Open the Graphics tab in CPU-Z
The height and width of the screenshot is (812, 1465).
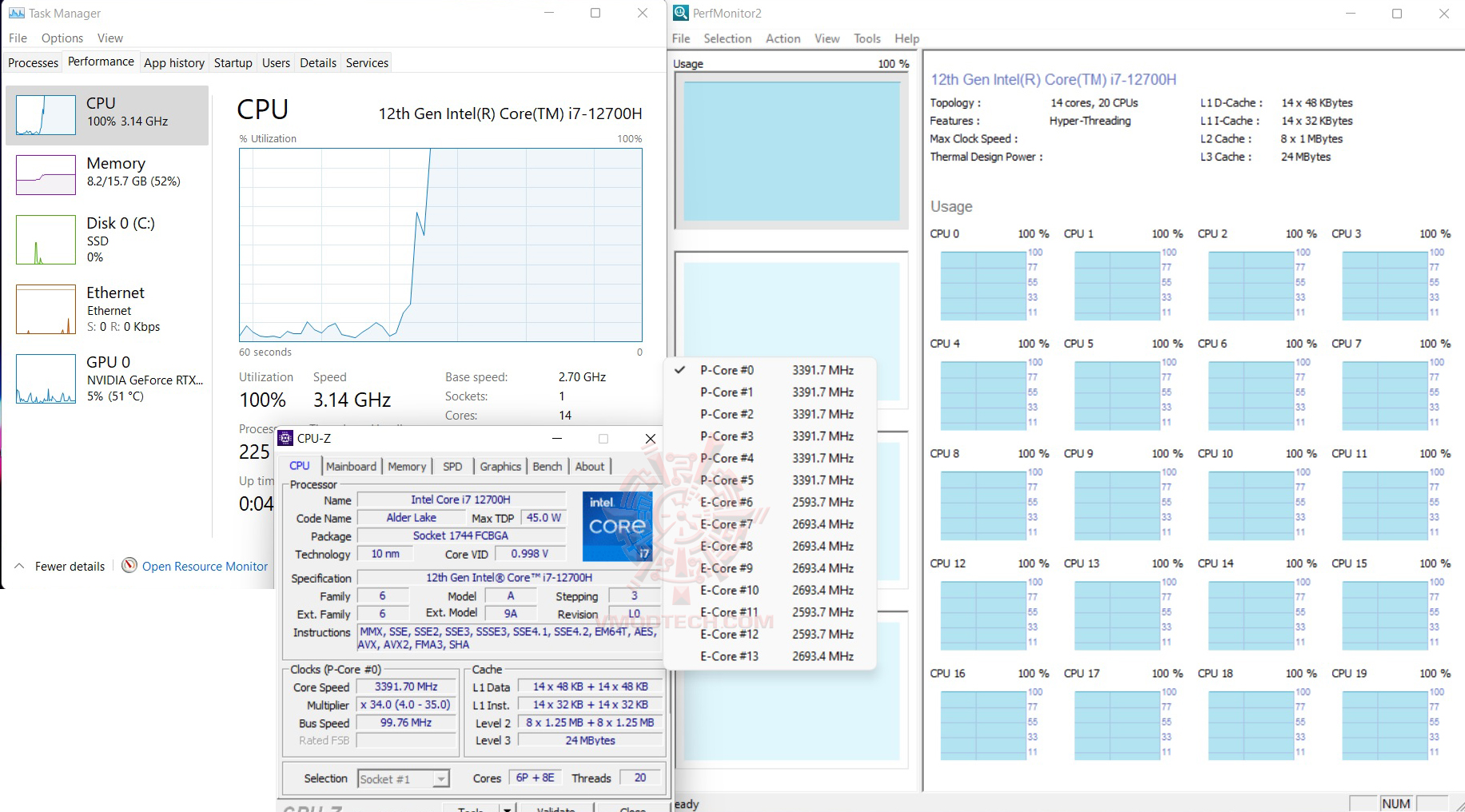500,467
